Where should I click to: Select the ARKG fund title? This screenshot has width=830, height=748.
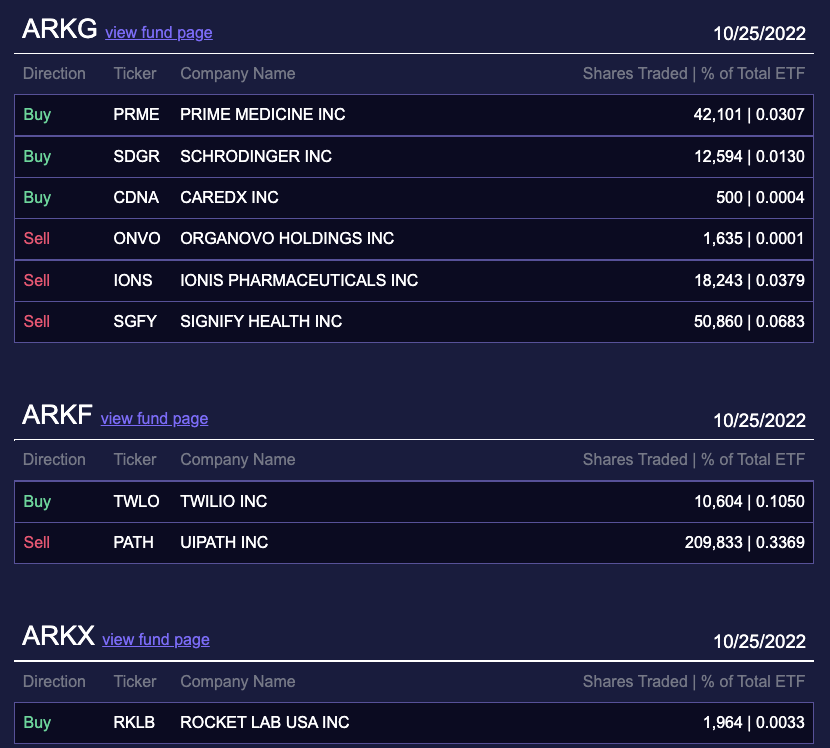(57, 29)
